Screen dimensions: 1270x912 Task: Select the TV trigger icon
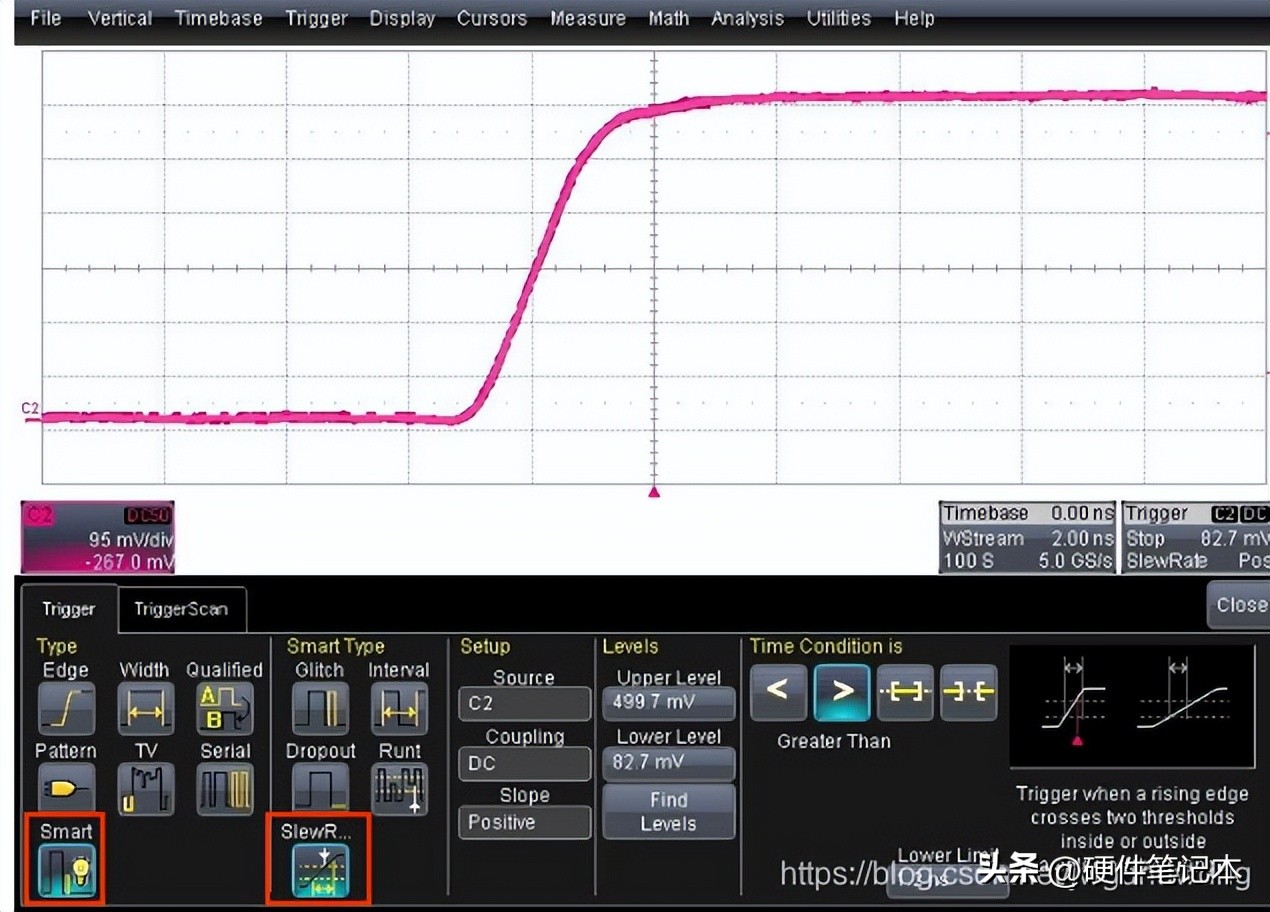145,789
